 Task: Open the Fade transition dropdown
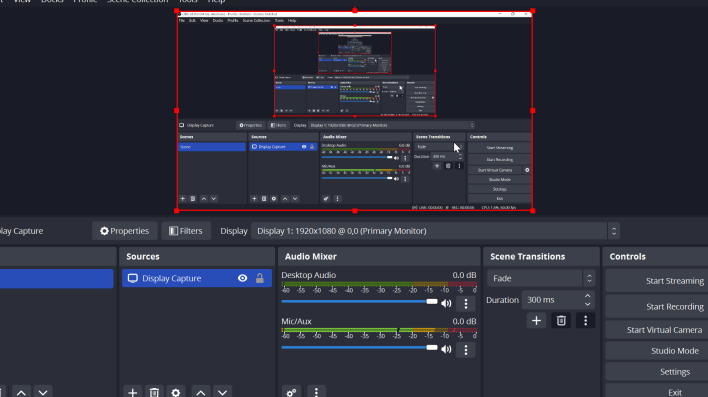[541, 278]
